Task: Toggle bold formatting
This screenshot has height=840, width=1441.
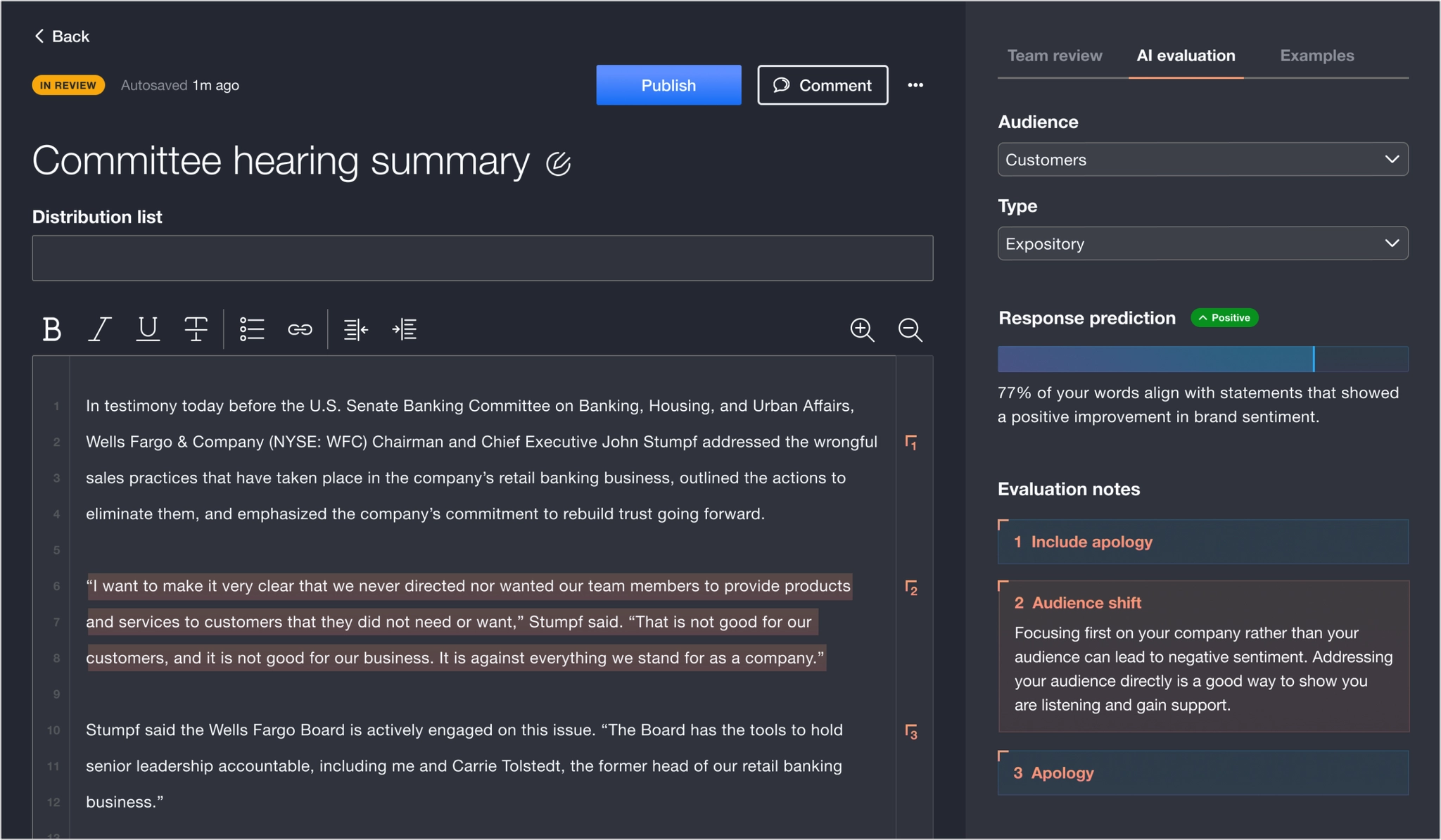Action: (x=51, y=329)
